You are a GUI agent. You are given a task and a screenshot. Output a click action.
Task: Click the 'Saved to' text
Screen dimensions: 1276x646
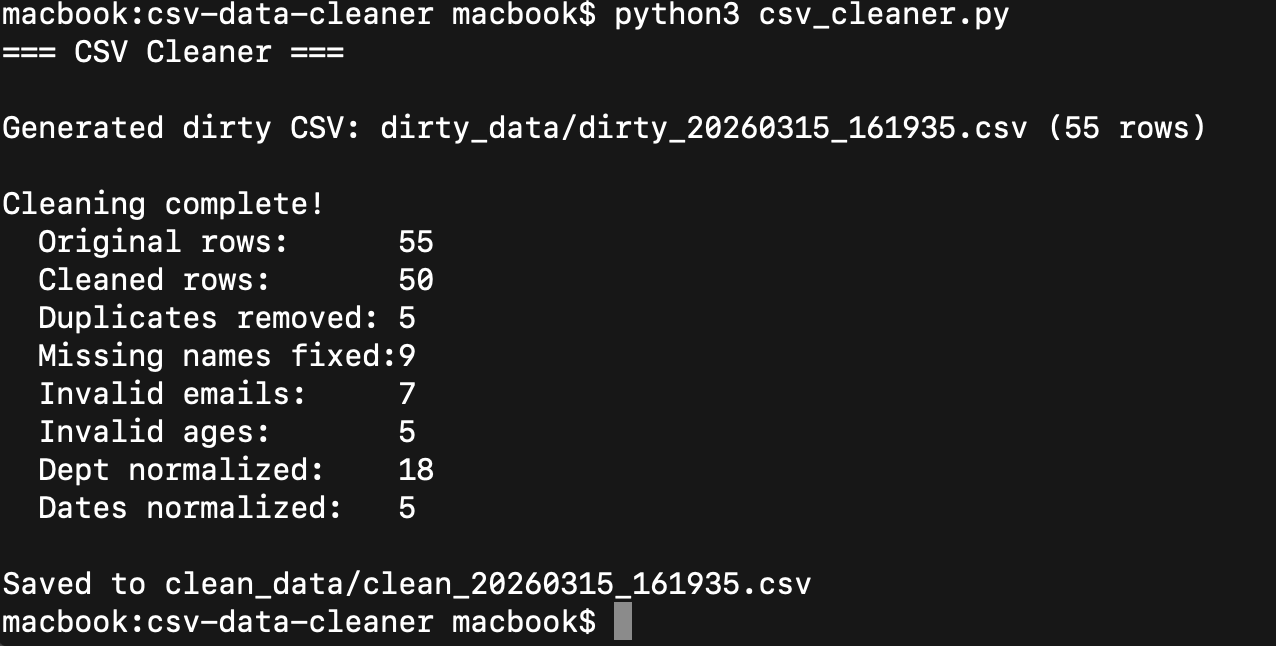(x=74, y=584)
